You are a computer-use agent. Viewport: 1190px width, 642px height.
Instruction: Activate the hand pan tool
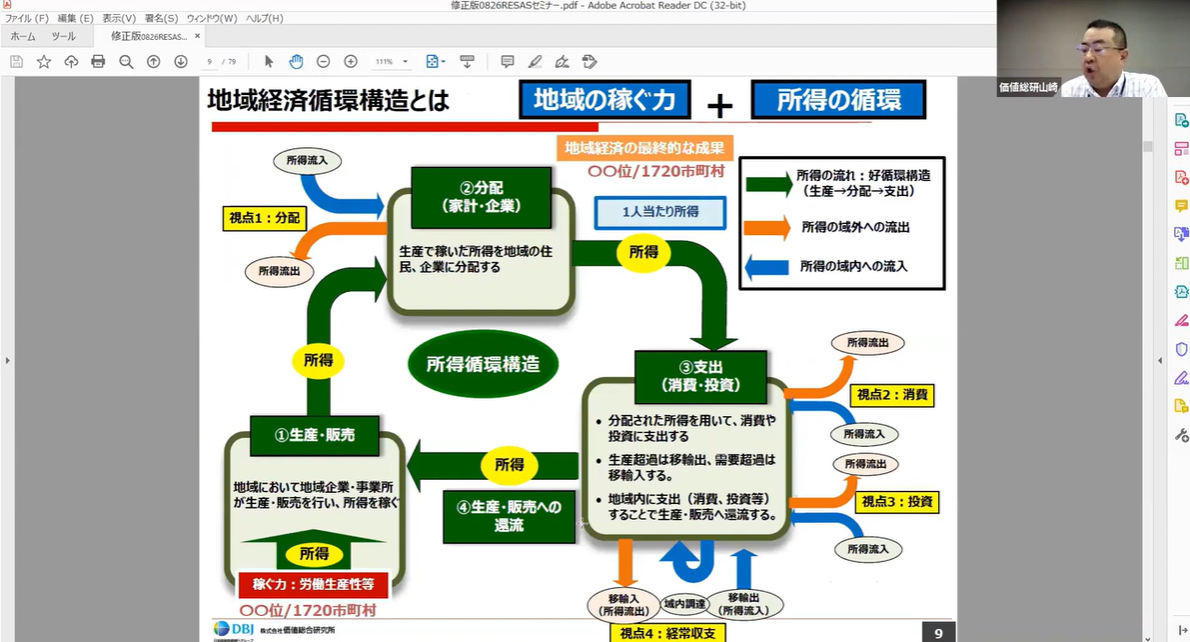click(x=296, y=61)
